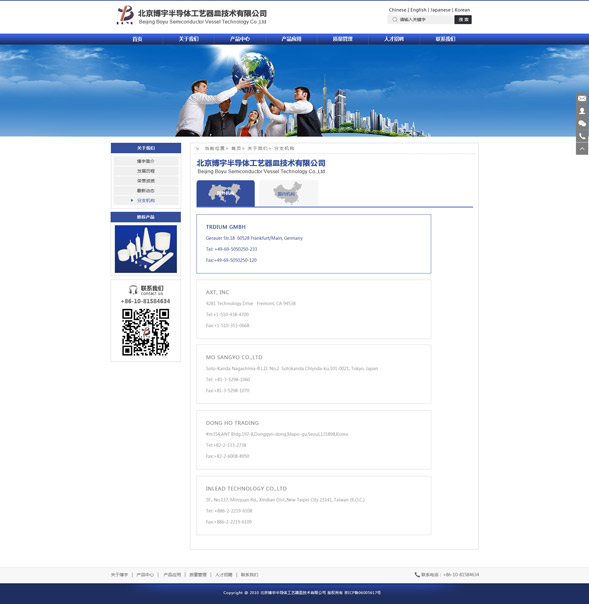Screen dimensions: 589x604
Task: Click the magnifier icon in the search box
Action: coord(394,20)
